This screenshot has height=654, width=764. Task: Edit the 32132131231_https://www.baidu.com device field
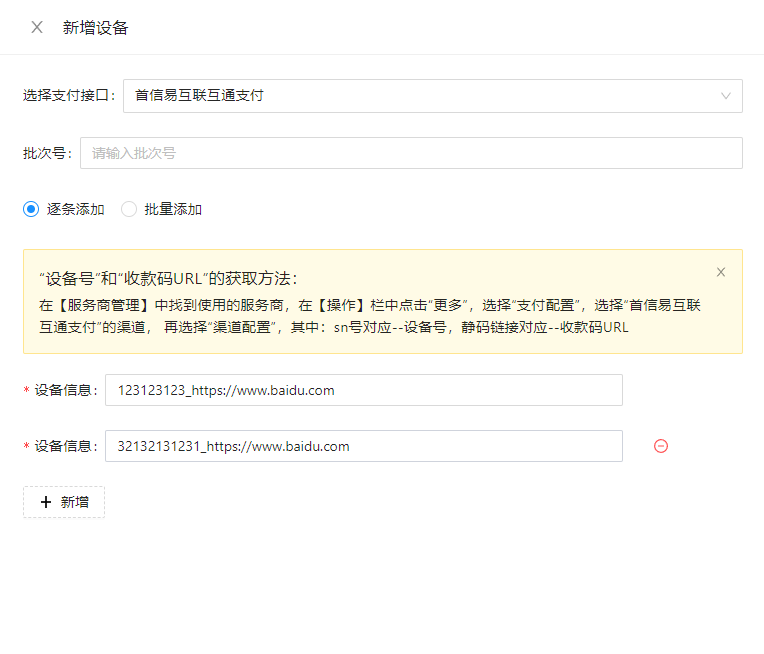tap(363, 446)
